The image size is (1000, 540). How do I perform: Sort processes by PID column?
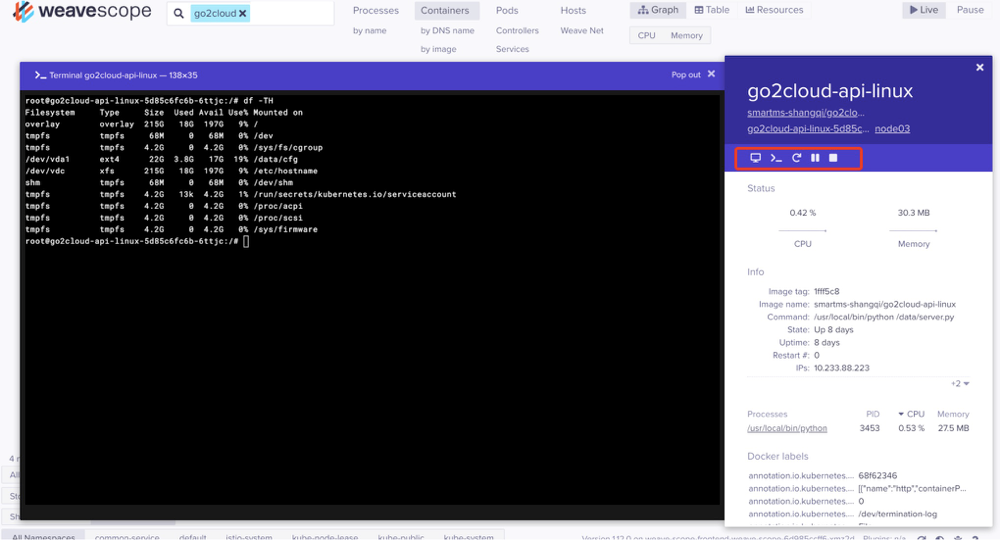pos(872,414)
